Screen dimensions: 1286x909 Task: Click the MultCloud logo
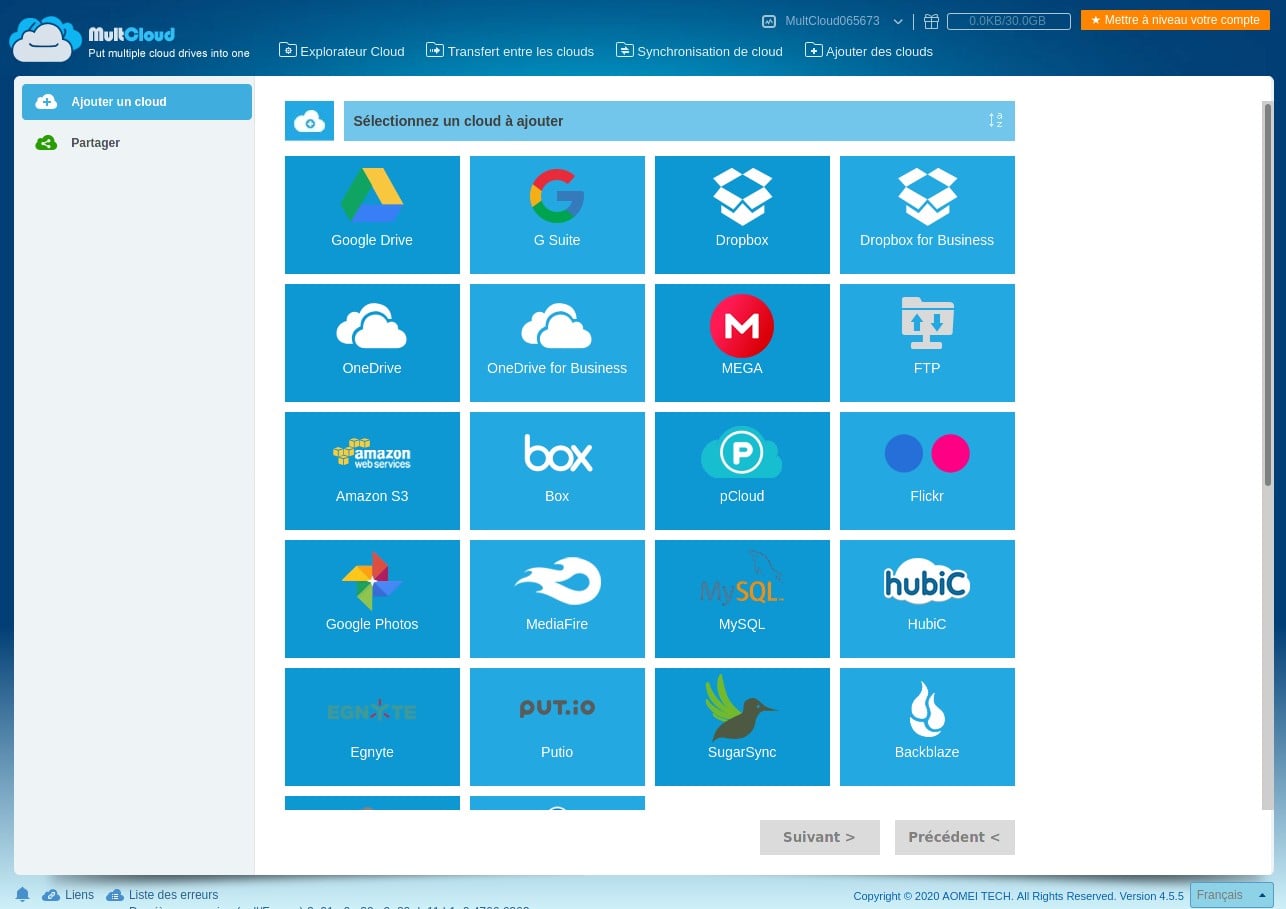pos(130,40)
